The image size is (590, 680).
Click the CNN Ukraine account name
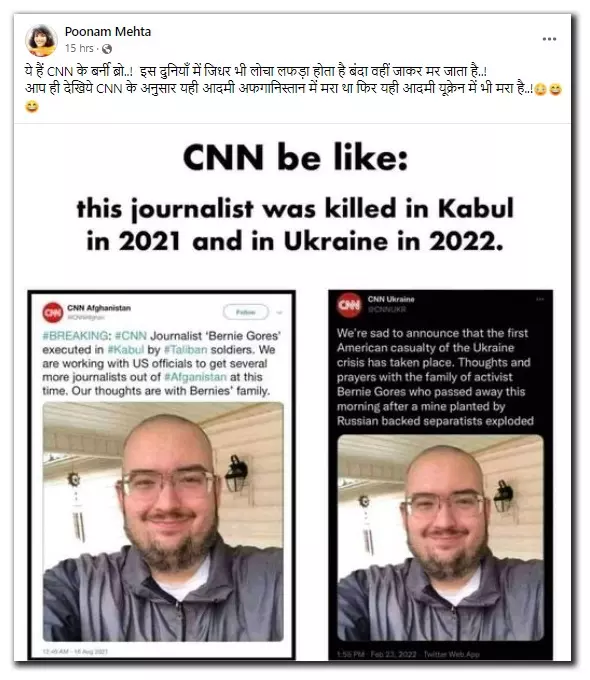[391, 299]
